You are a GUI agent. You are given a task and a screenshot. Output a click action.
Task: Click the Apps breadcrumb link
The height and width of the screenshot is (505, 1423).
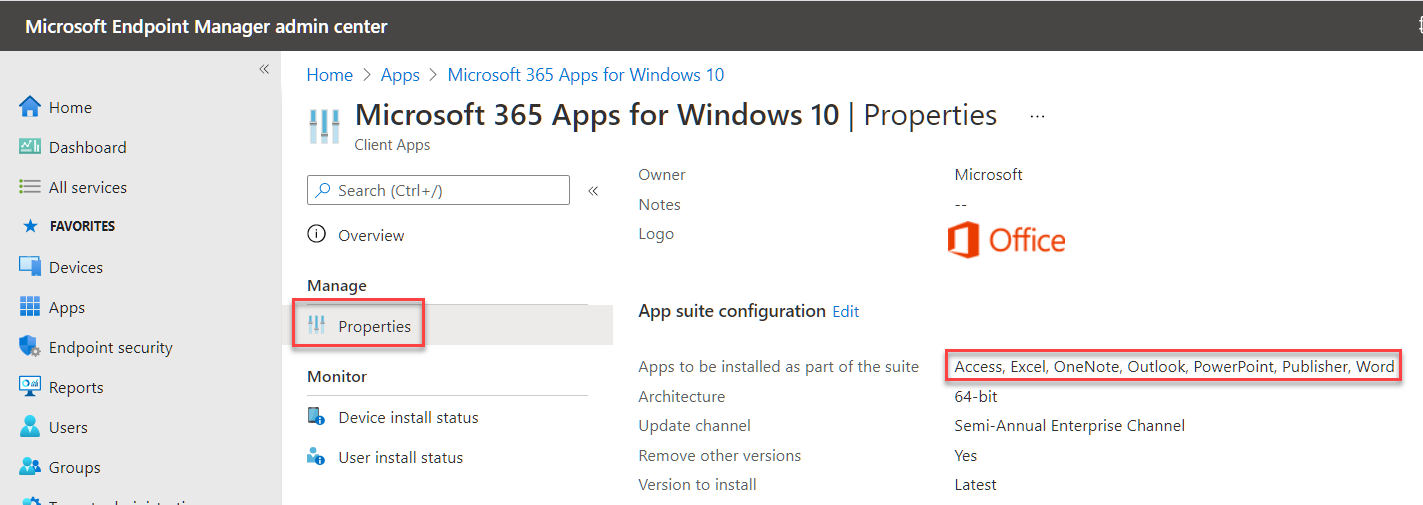coord(401,75)
